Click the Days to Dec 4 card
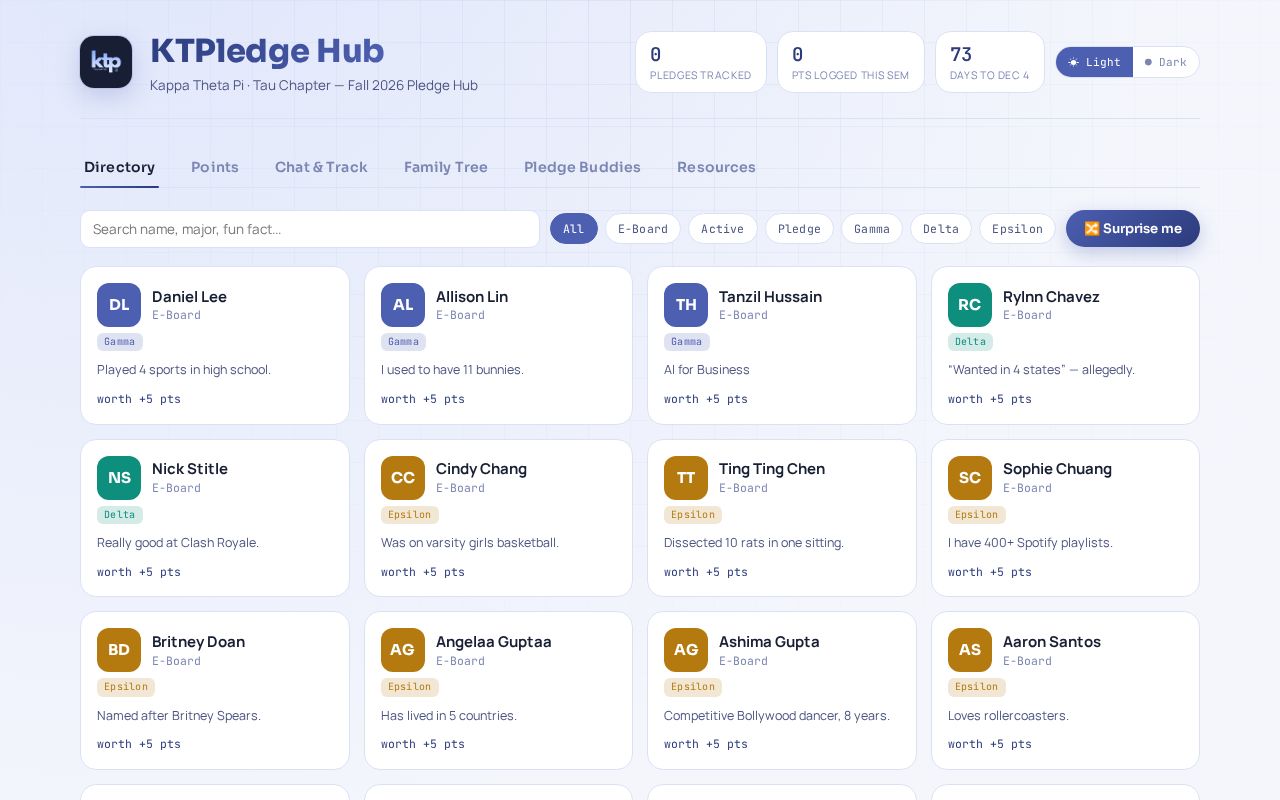 click(x=990, y=62)
